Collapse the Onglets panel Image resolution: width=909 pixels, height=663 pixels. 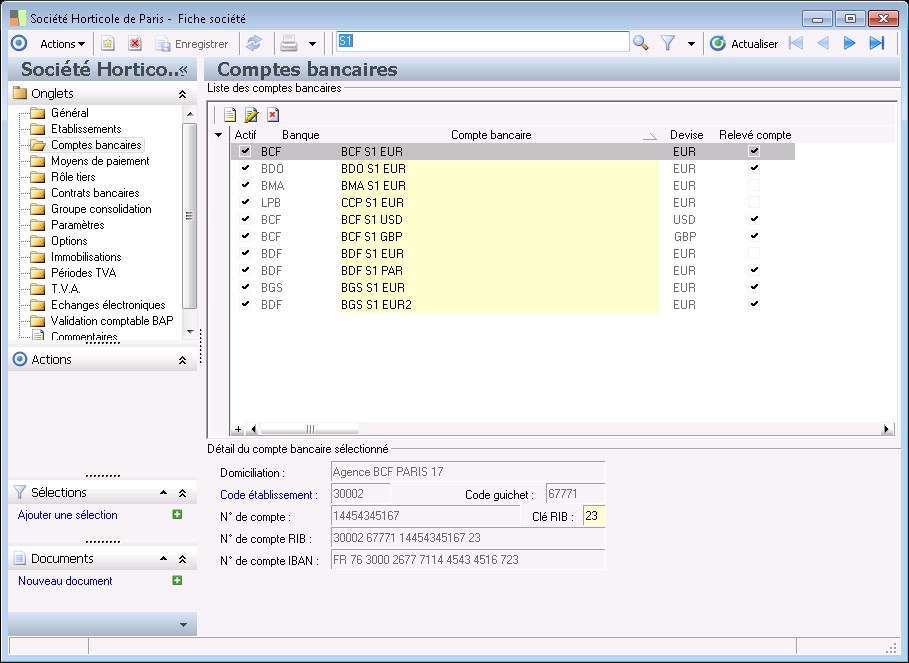182,94
